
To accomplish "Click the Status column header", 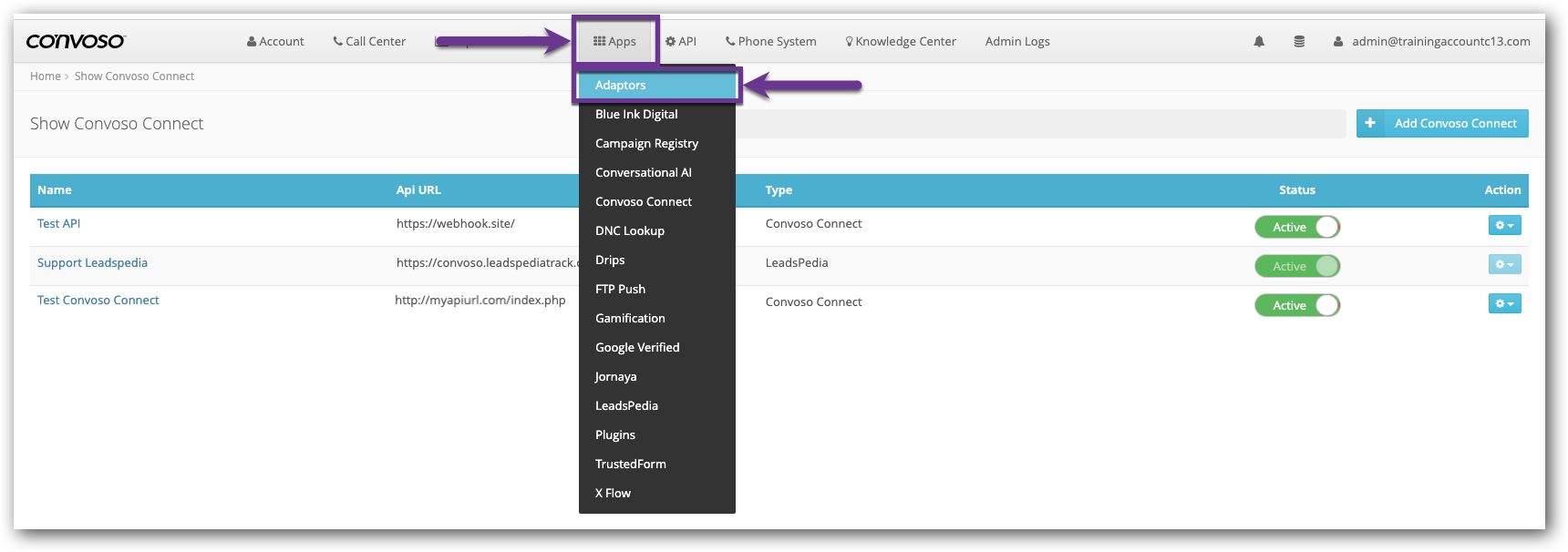I will point(1297,190).
